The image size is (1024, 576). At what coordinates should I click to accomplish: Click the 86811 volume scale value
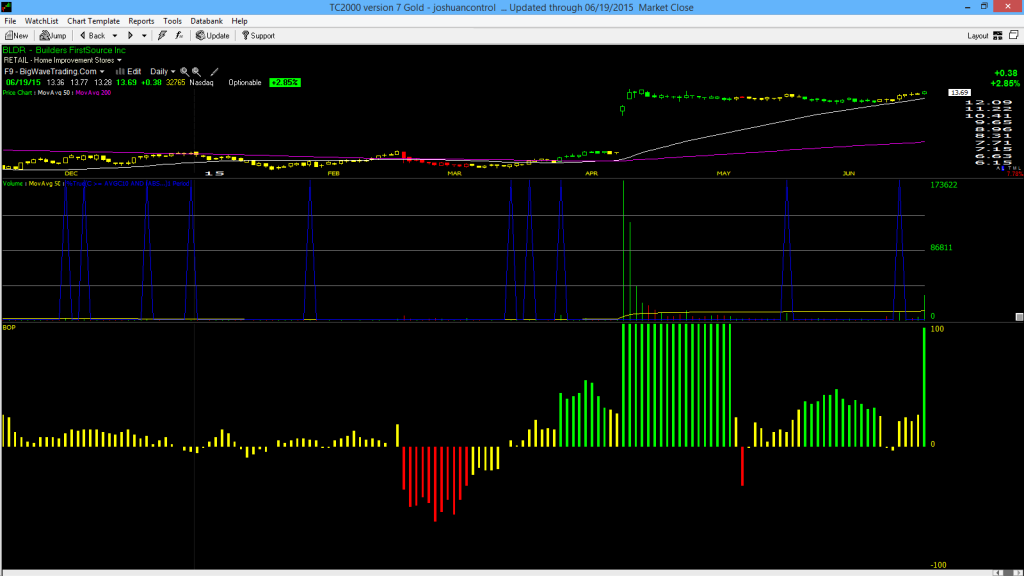(x=941, y=248)
